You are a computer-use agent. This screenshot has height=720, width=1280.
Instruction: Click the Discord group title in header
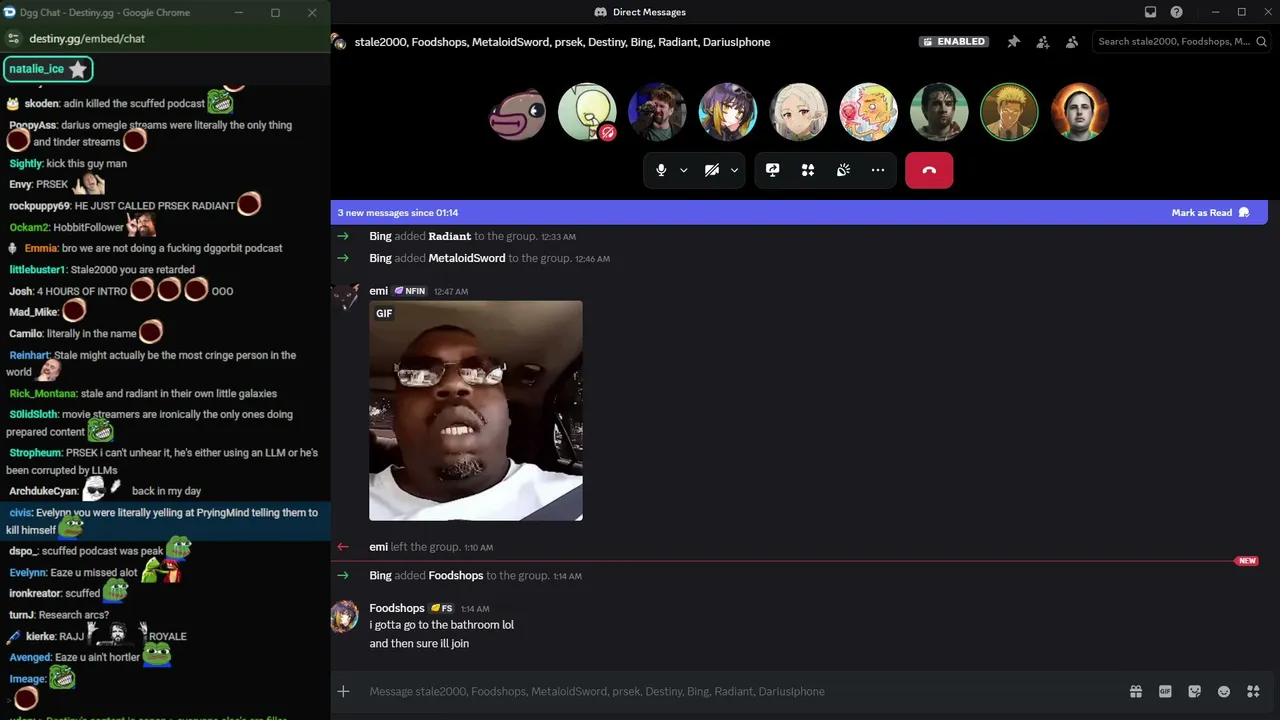click(562, 42)
